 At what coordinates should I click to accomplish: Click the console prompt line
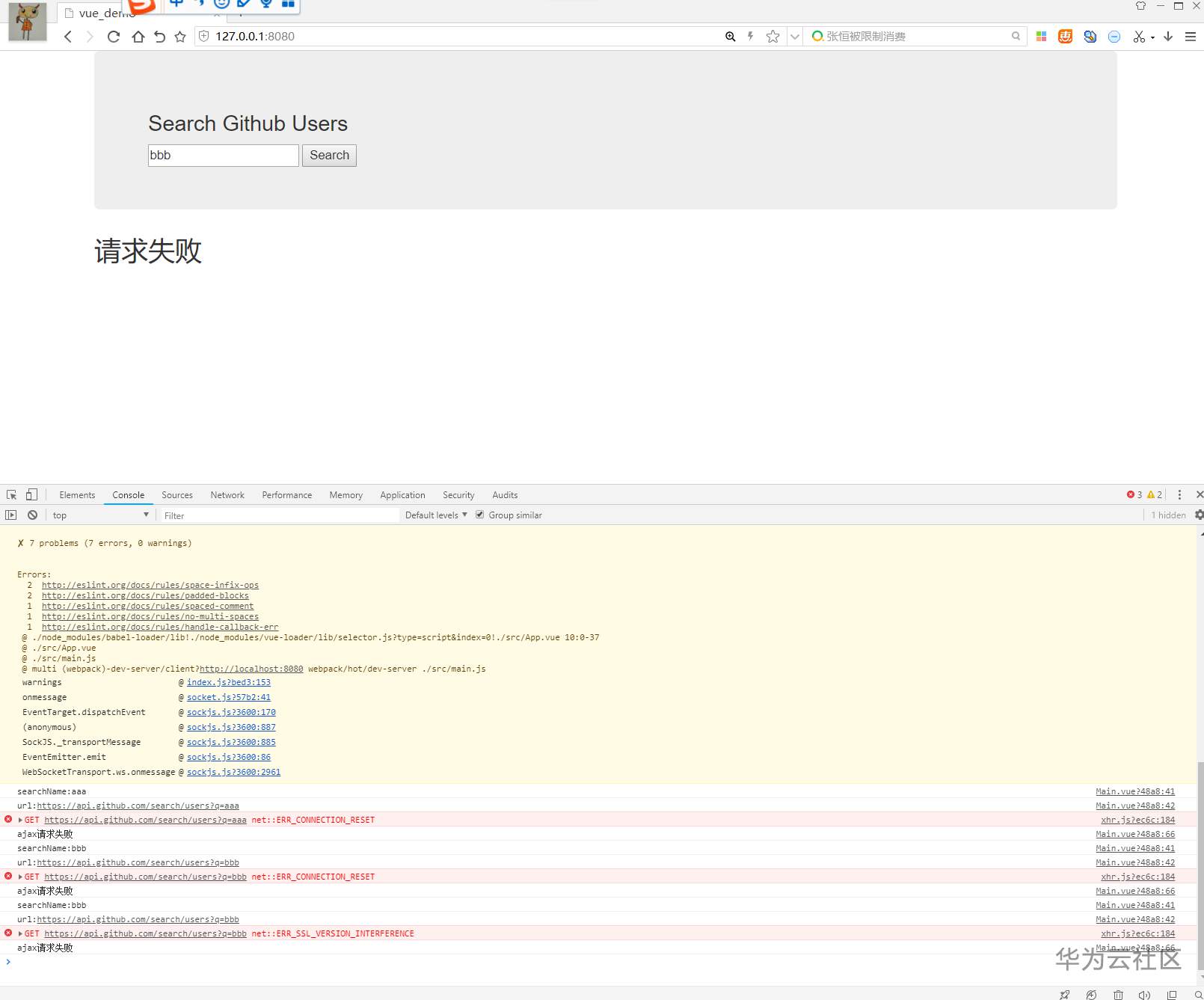tap(598, 963)
